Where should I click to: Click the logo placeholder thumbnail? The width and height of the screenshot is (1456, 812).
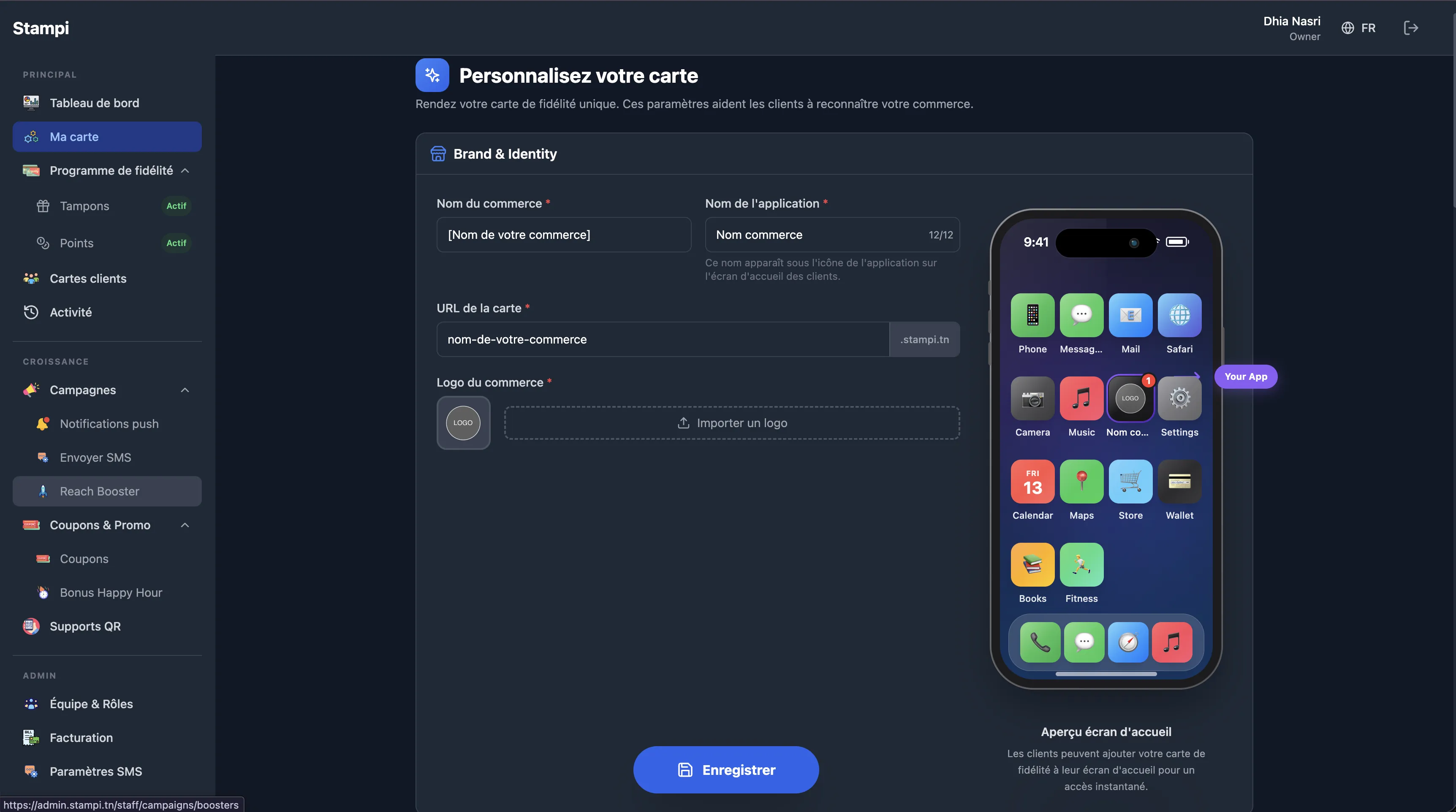pyautogui.click(x=463, y=422)
